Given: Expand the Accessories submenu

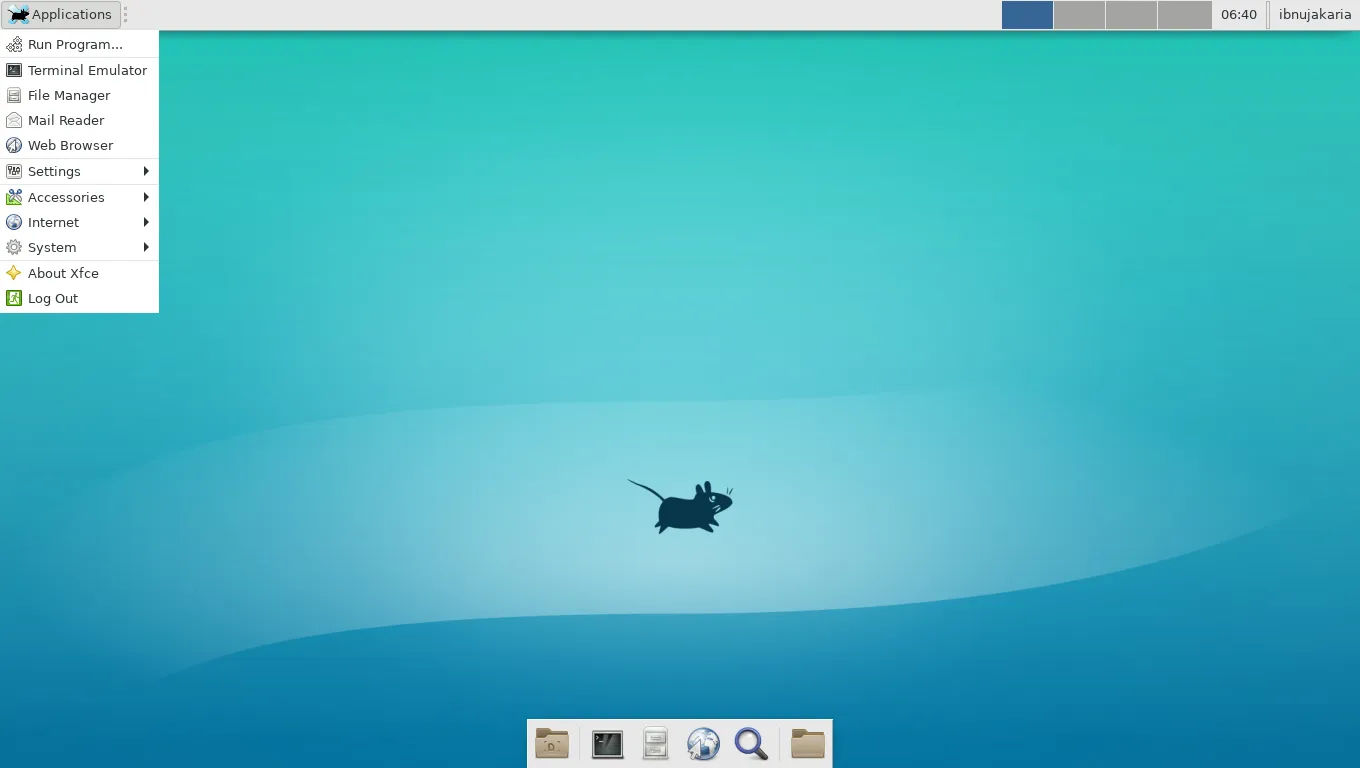Looking at the screenshot, I should click(79, 197).
